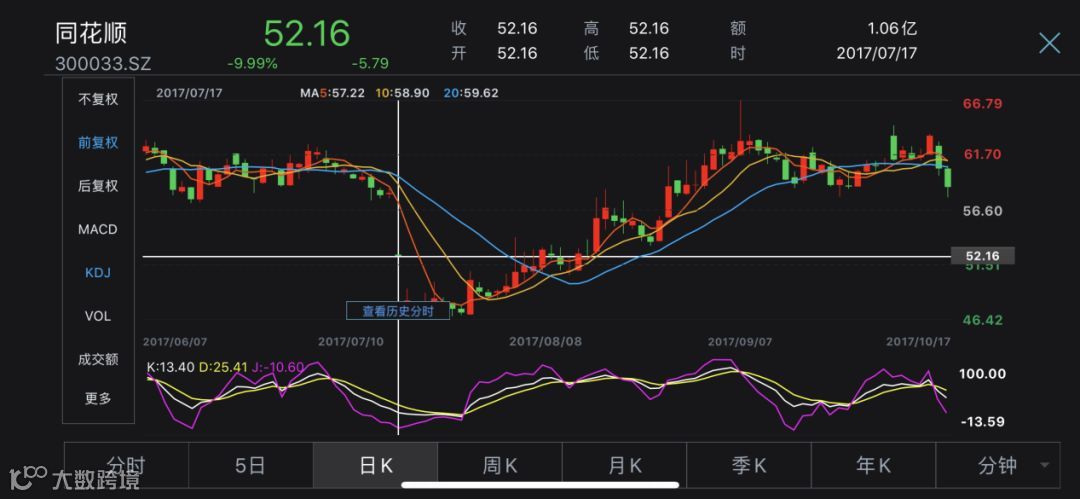Switch indicator to VOL
This screenshot has height=499, width=1080.
pyautogui.click(x=98, y=316)
